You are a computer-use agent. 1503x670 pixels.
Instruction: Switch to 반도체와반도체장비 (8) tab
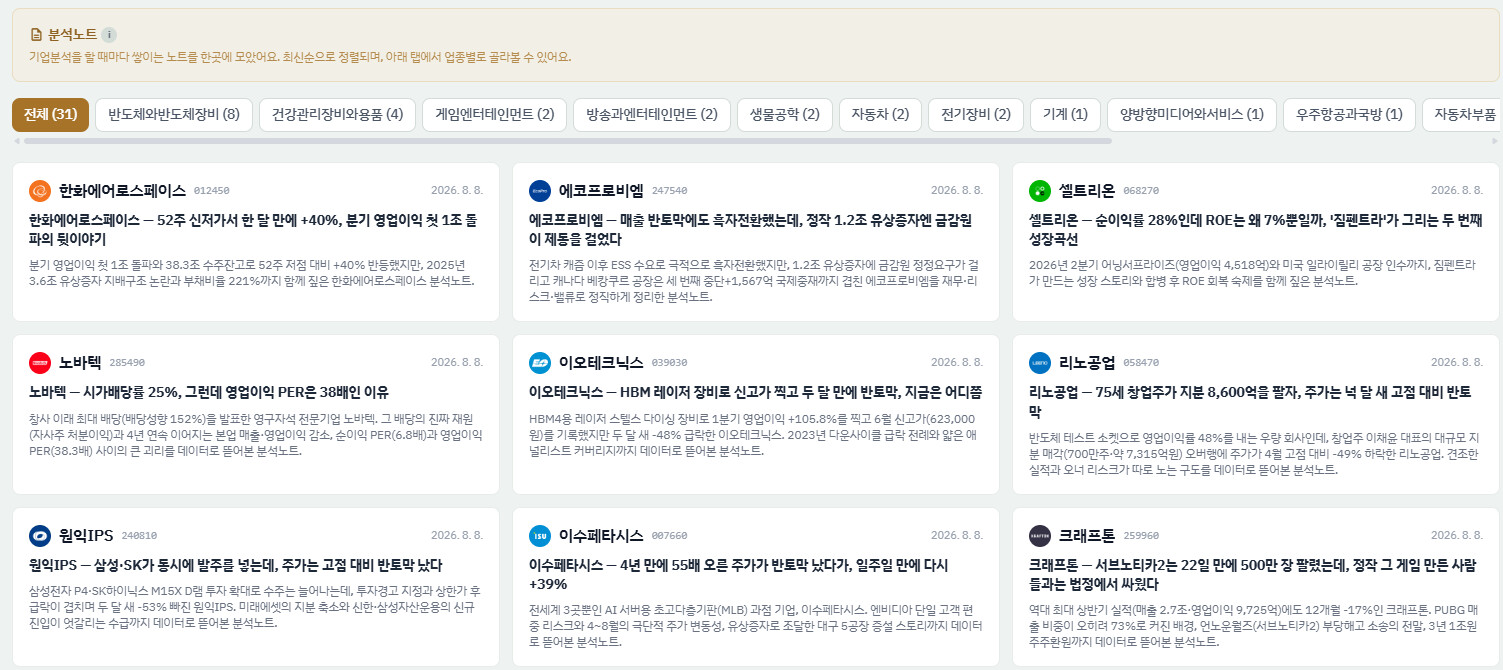[x=174, y=114]
